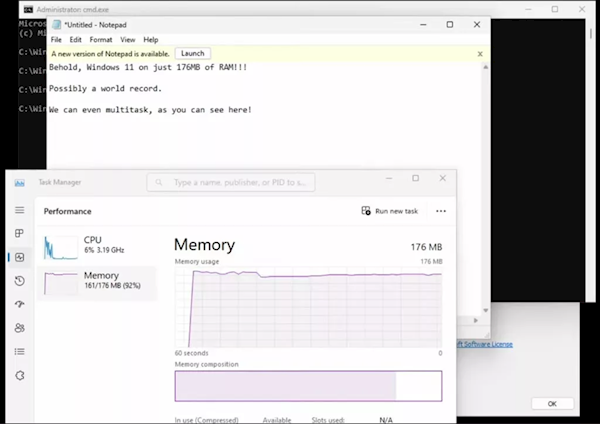Open the Format menu in Notepad
This screenshot has width=600, height=424.
click(x=101, y=40)
